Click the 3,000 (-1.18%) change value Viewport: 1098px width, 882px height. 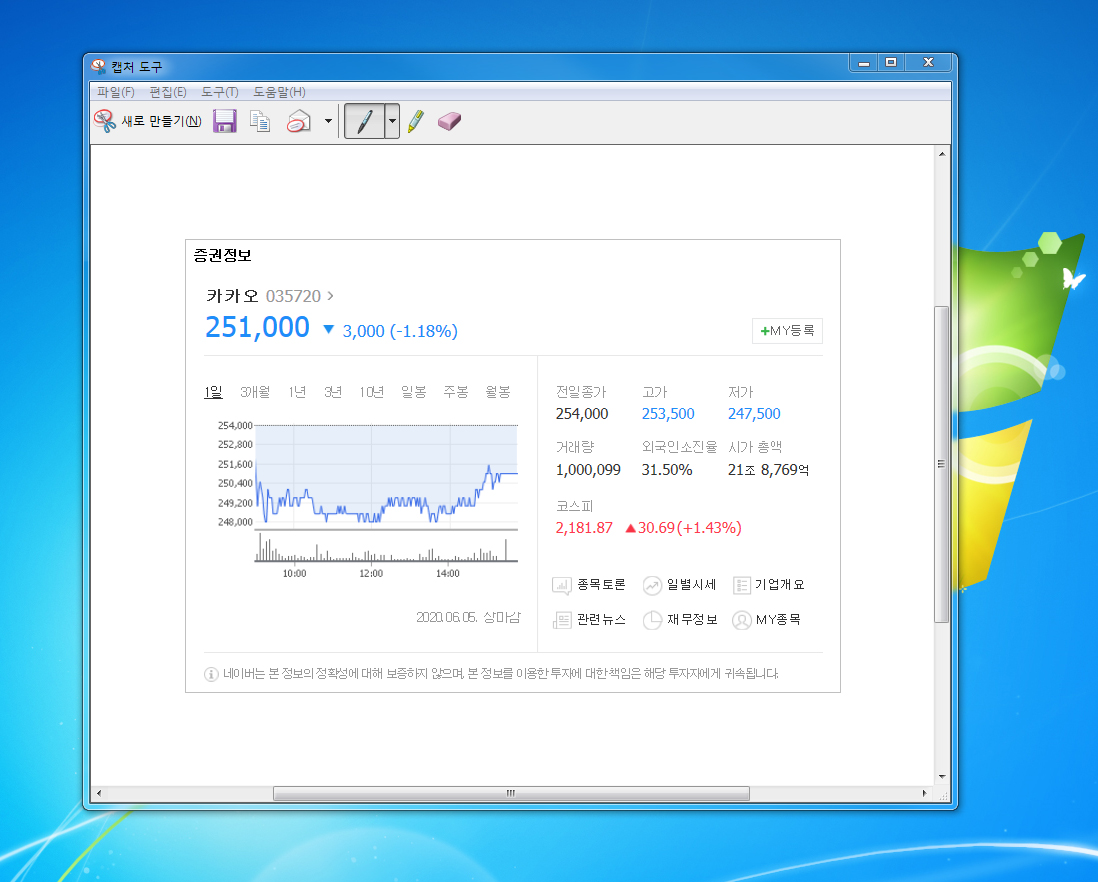coord(400,331)
